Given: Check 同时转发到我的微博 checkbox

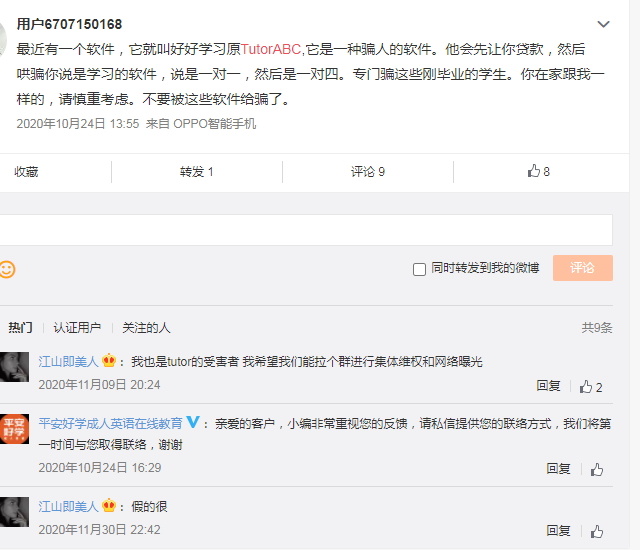Looking at the screenshot, I should click(419, 269).
